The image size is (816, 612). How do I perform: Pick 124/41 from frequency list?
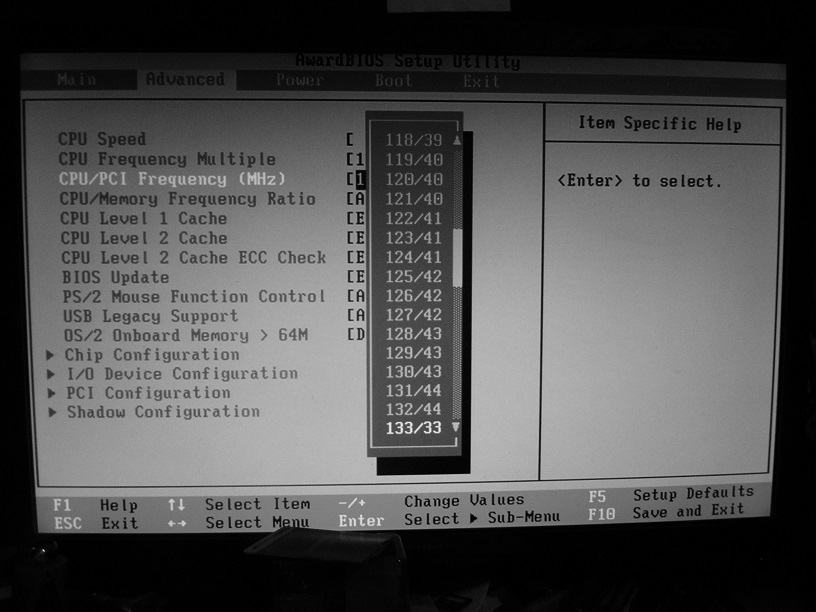click(x=414, y=257)
